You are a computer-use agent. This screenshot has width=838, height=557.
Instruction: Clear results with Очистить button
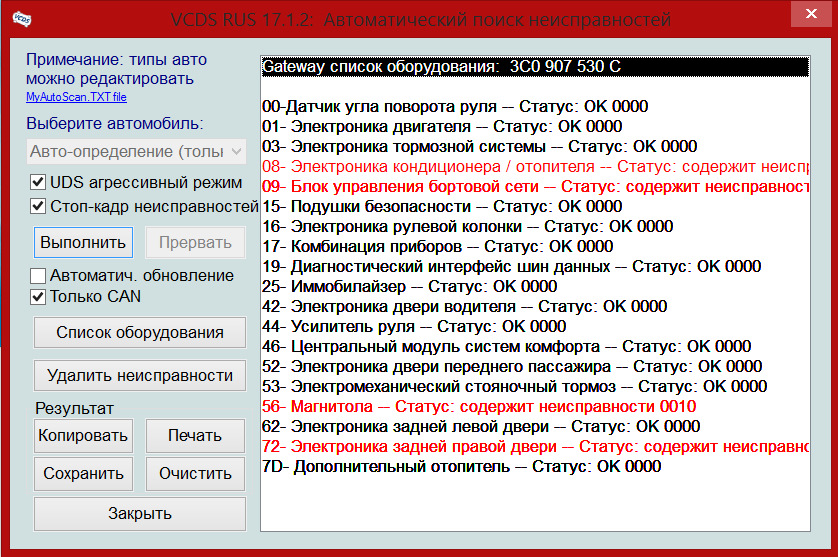pos(195,474)
